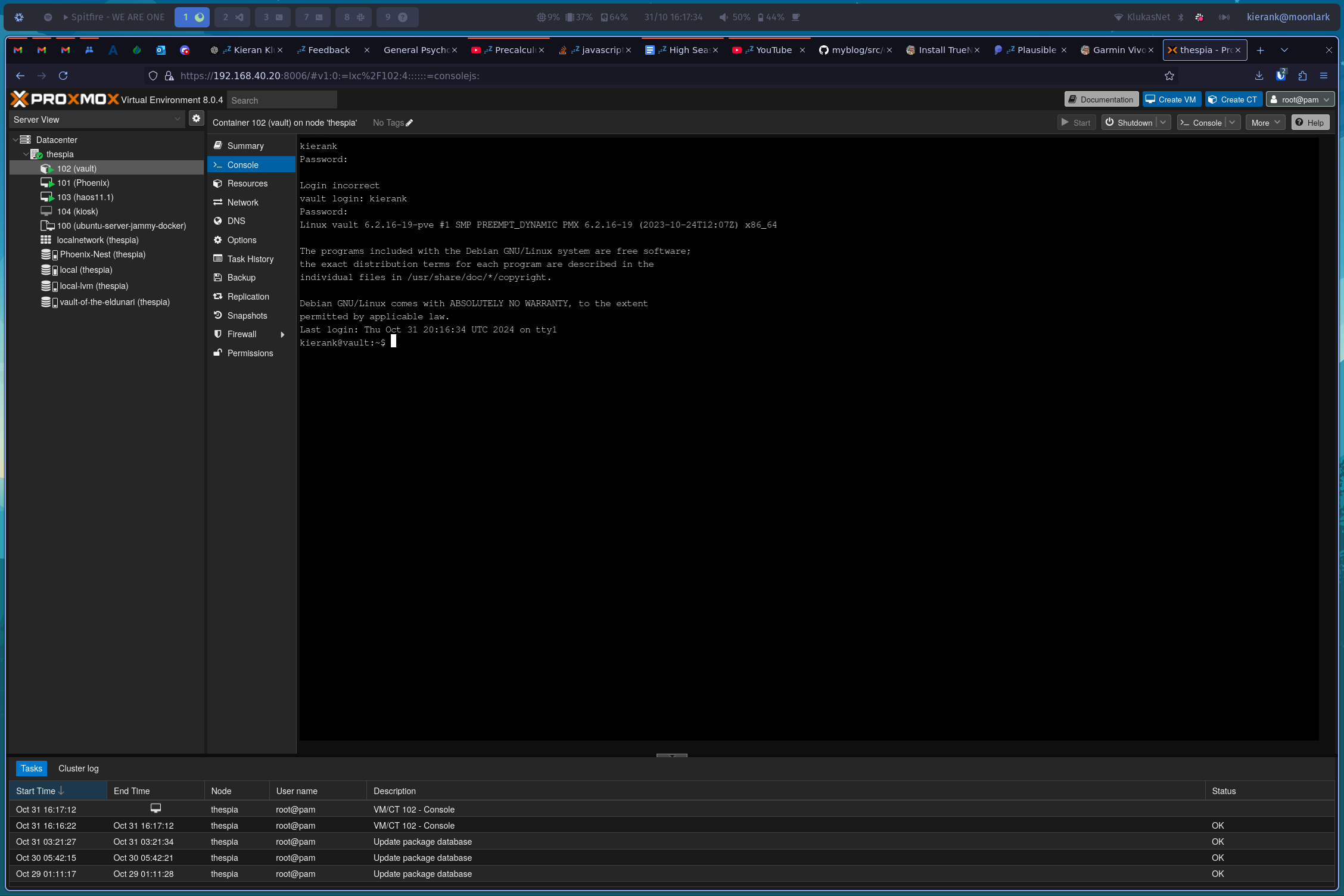Image resolution: width=1344 pixels, height=896 pixels.
Task: Open the Documentation page
Action: pos(1101,99)
